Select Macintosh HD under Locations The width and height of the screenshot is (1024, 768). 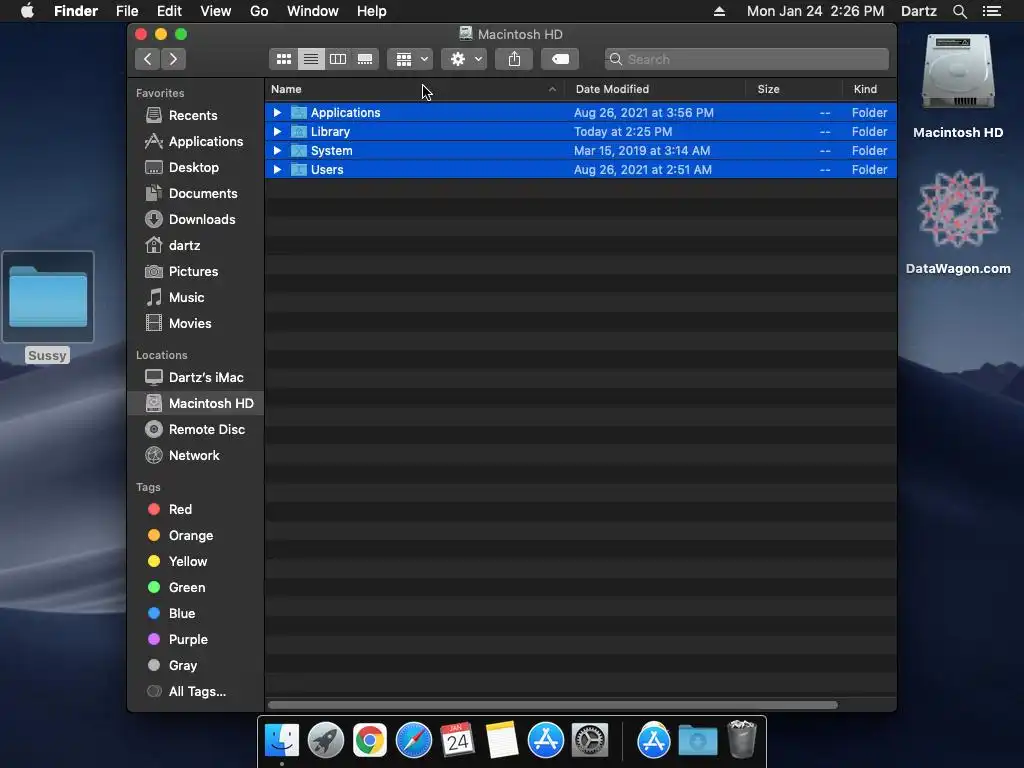click(x=196, y=404)
